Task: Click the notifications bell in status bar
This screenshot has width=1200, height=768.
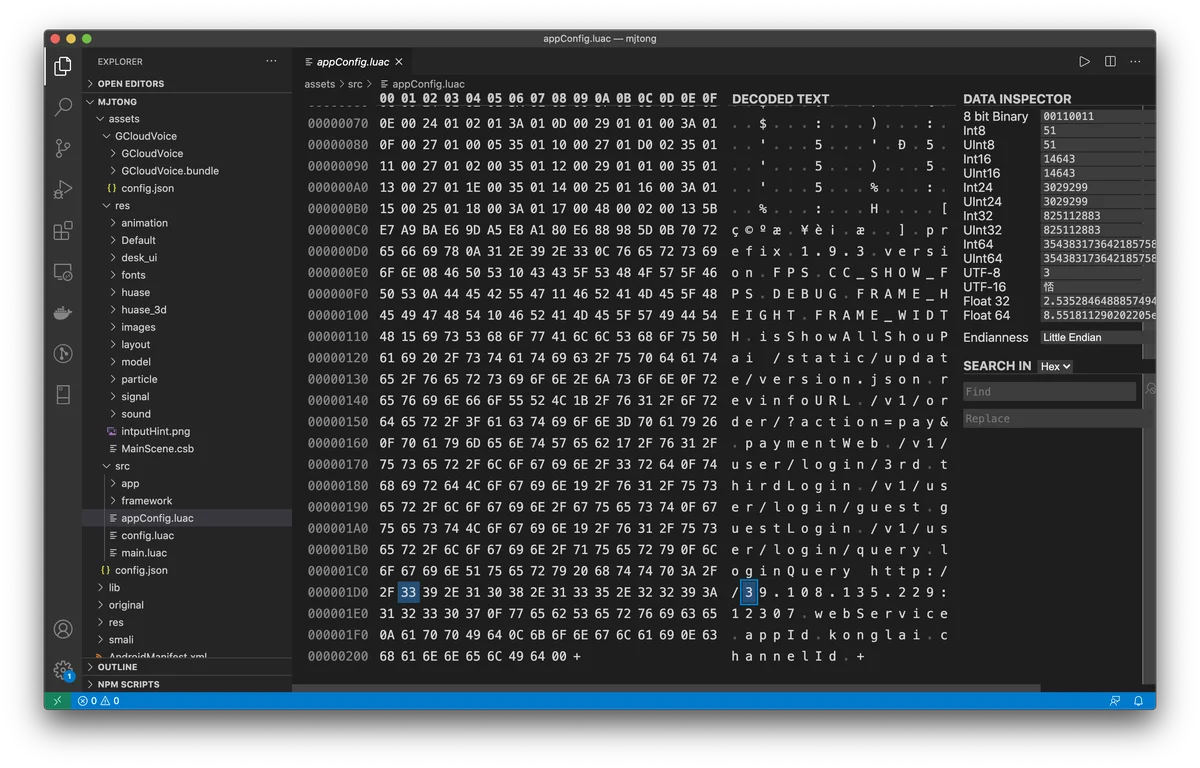Action: tap(1138, 701)
